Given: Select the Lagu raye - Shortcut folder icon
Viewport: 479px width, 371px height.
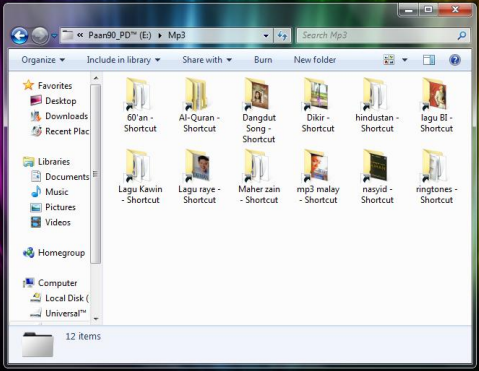Looking at the screenshot, I should pos(197,166).
